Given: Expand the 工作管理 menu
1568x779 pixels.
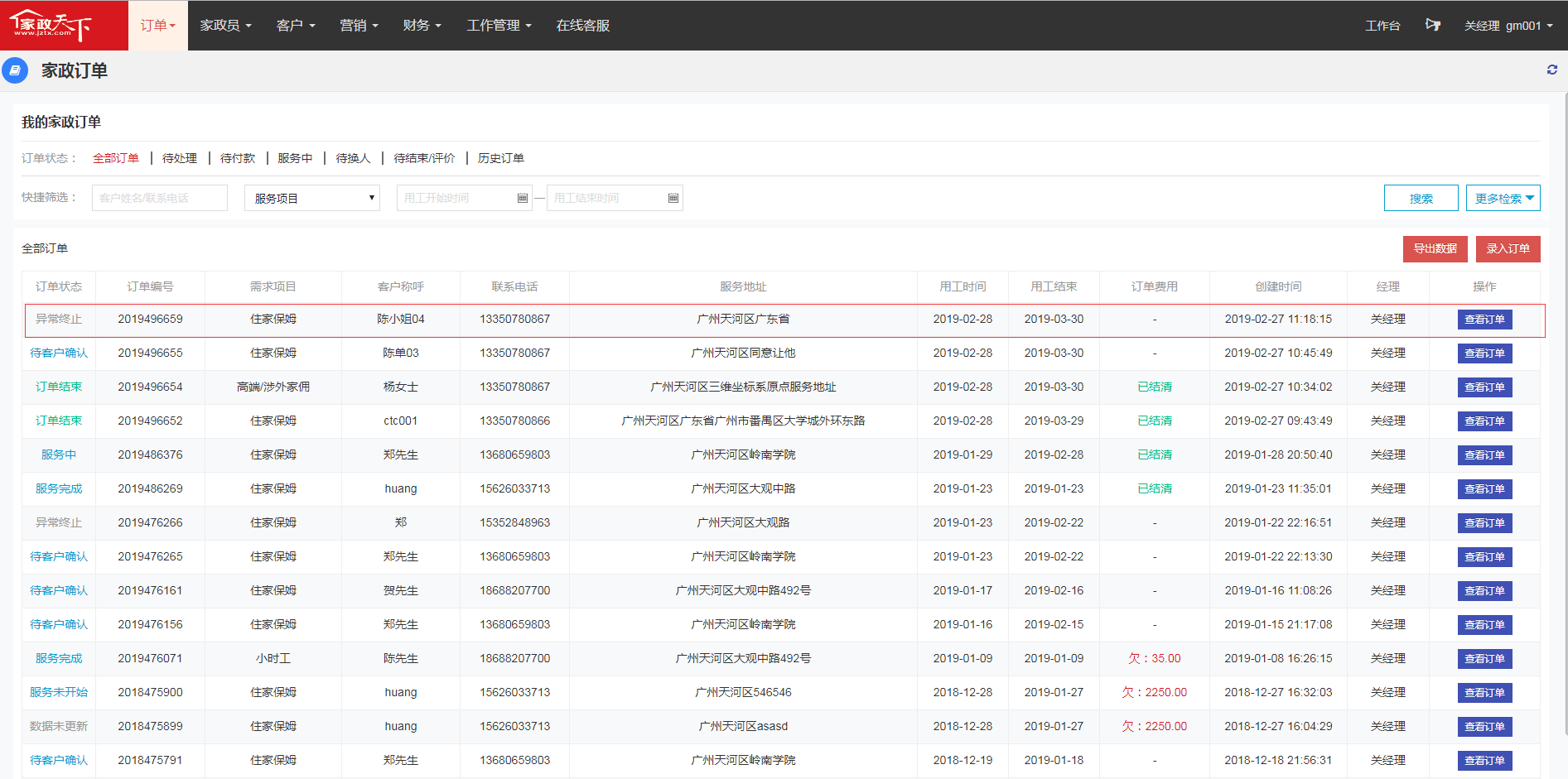Looking at the screenshot, I should tap(499, 26).
